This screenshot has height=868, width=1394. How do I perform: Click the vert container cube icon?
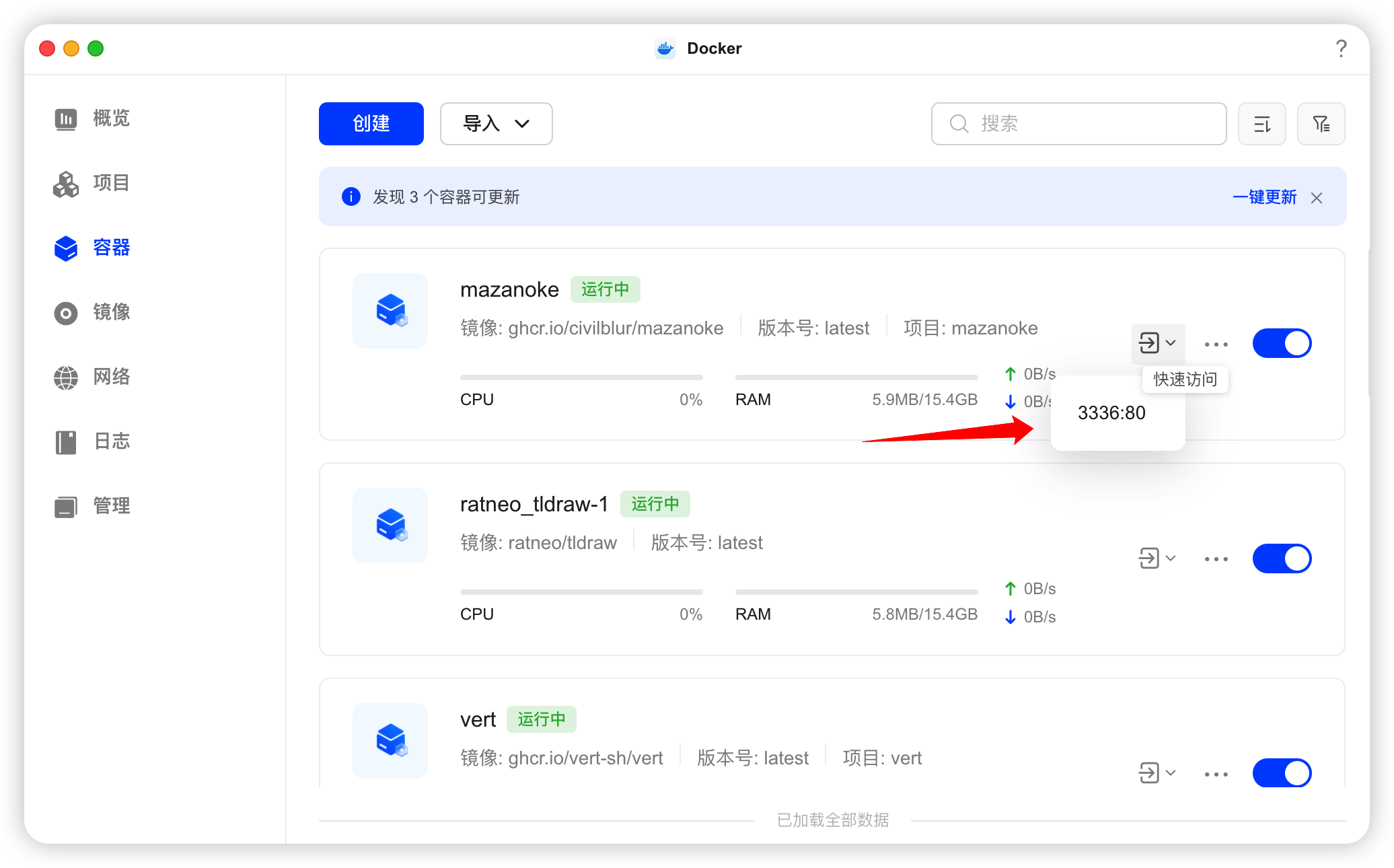point(390,740)
